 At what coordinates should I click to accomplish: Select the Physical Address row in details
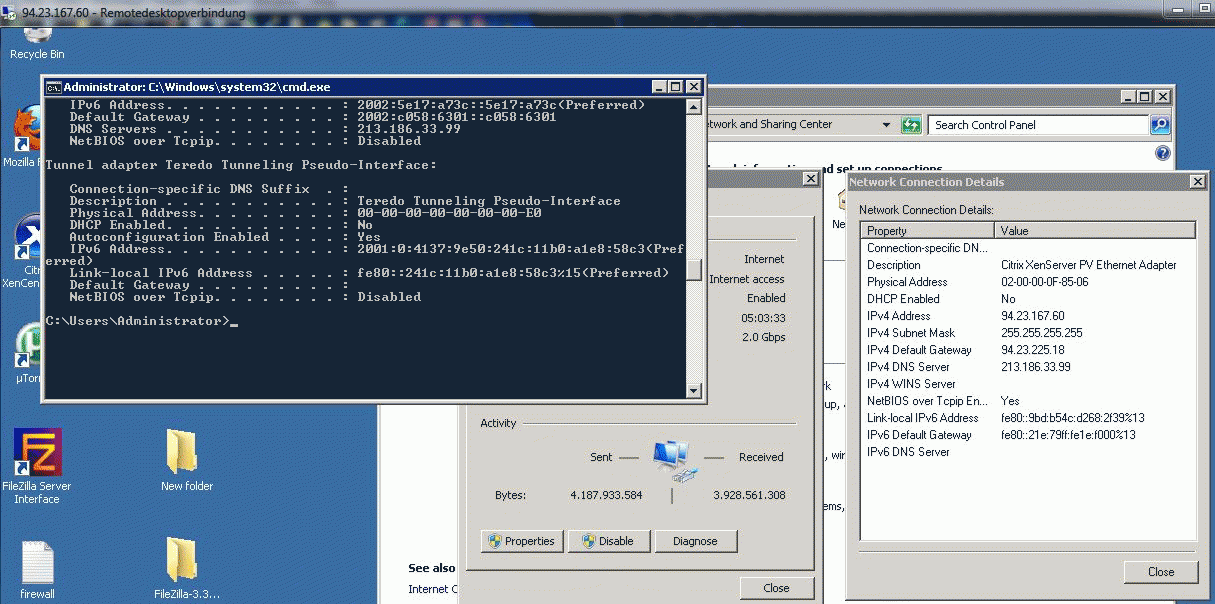(x=1029, y=282)
